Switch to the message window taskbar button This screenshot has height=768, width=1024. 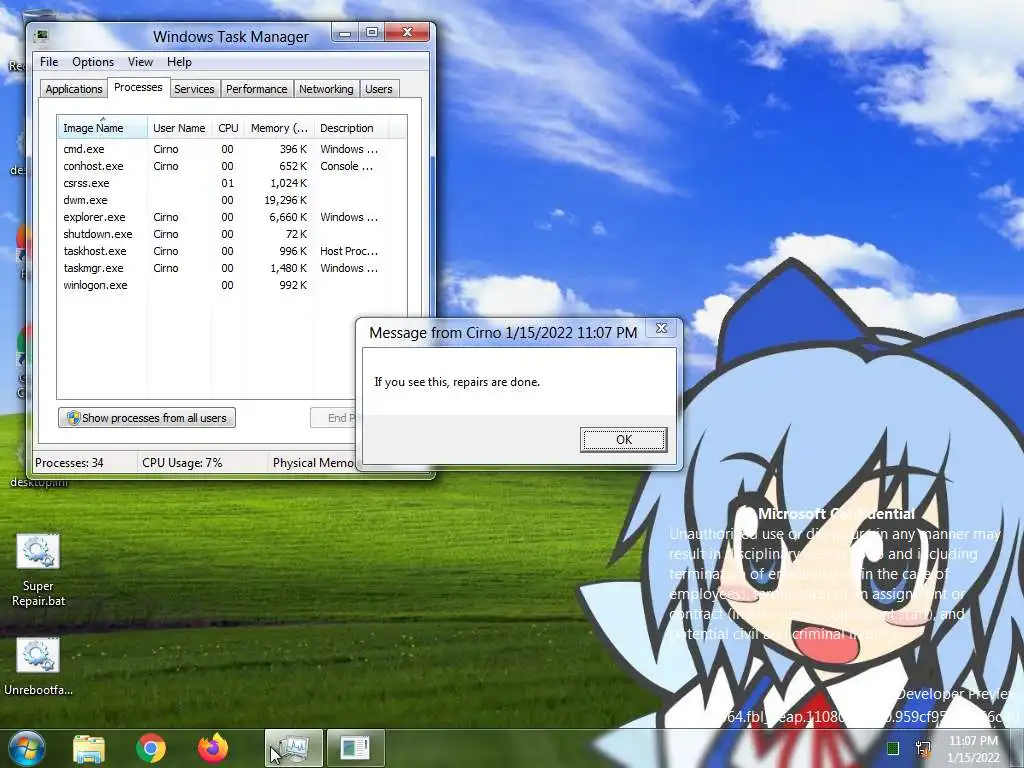355,748
